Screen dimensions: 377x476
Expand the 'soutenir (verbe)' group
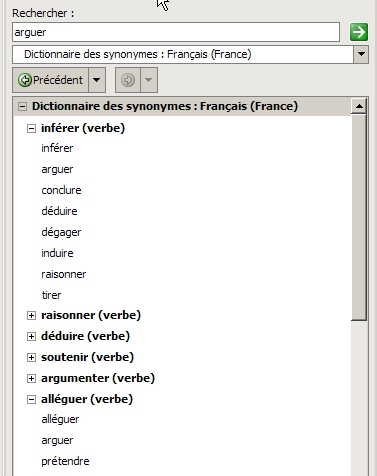coord(31,357)
